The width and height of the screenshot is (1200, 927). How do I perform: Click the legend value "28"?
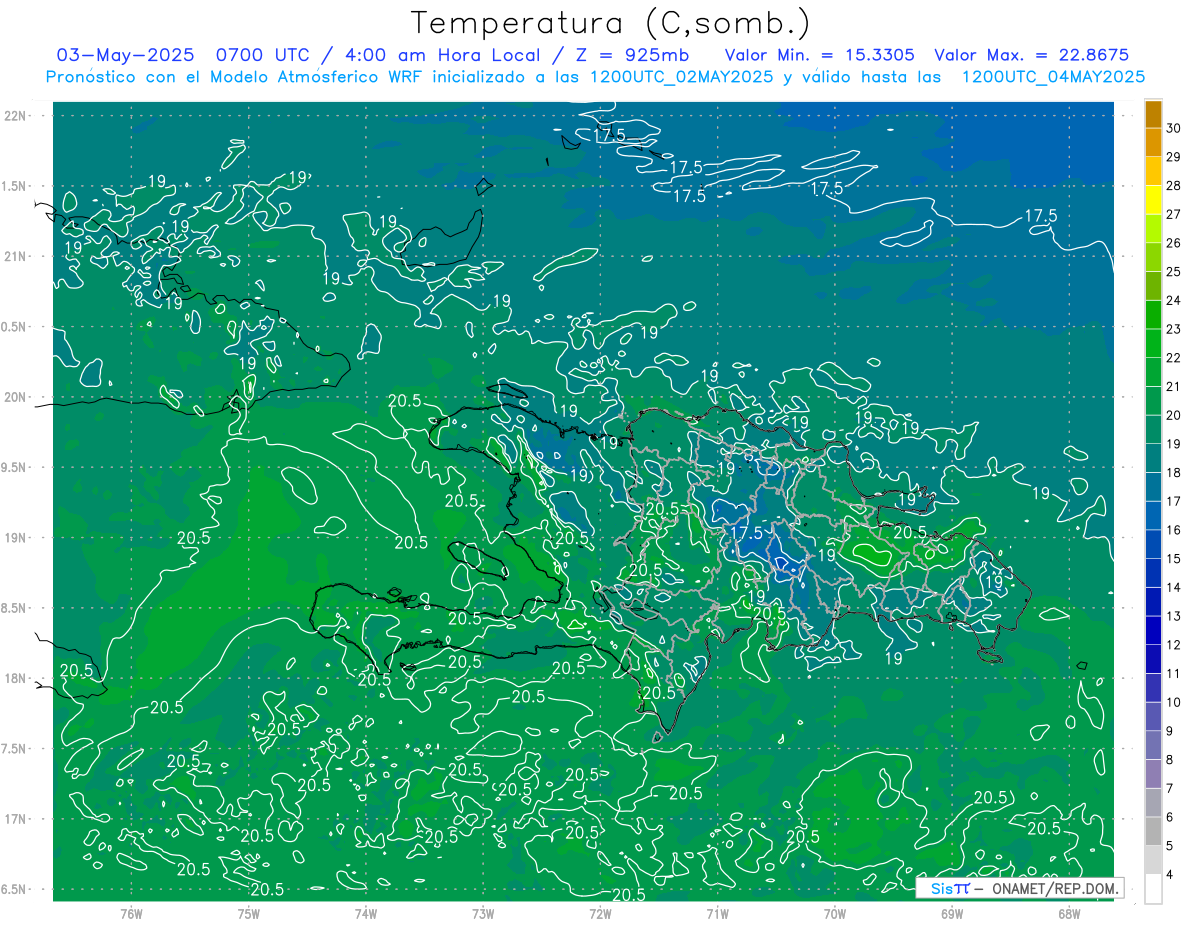(x=1174, y=185)
